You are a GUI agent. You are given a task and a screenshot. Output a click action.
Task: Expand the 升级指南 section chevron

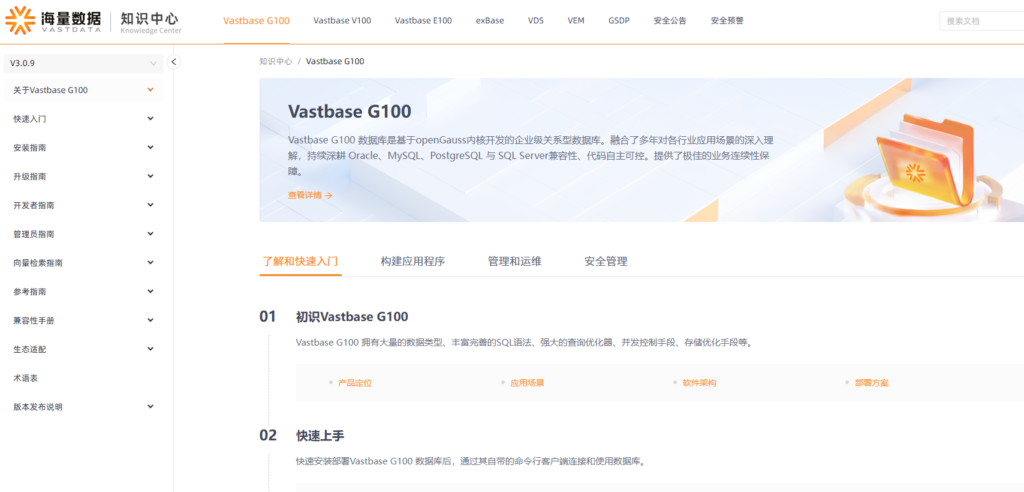point(151,176)
